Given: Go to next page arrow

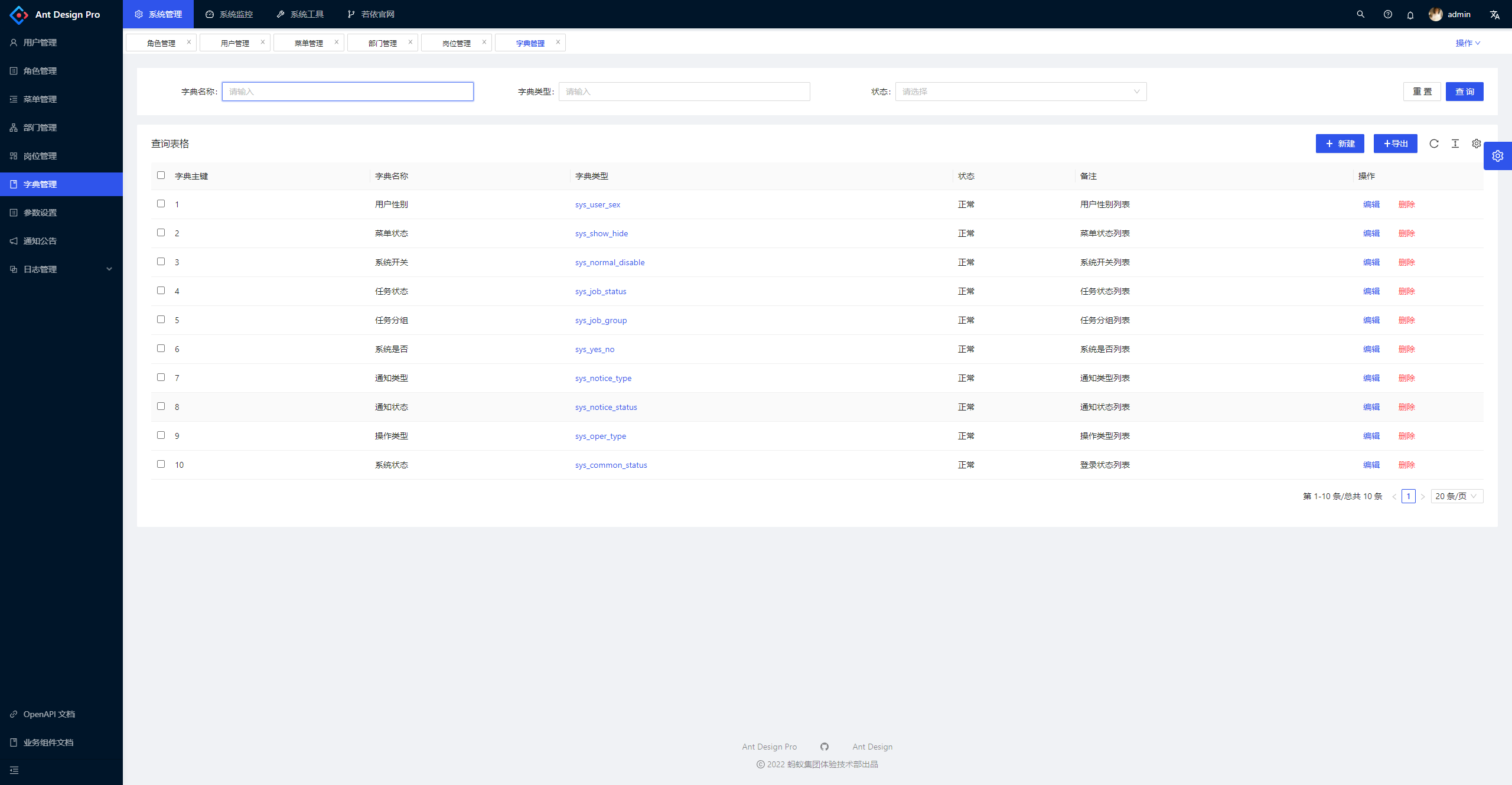Looking at the screenshot, I should [x=1423, y=496].
